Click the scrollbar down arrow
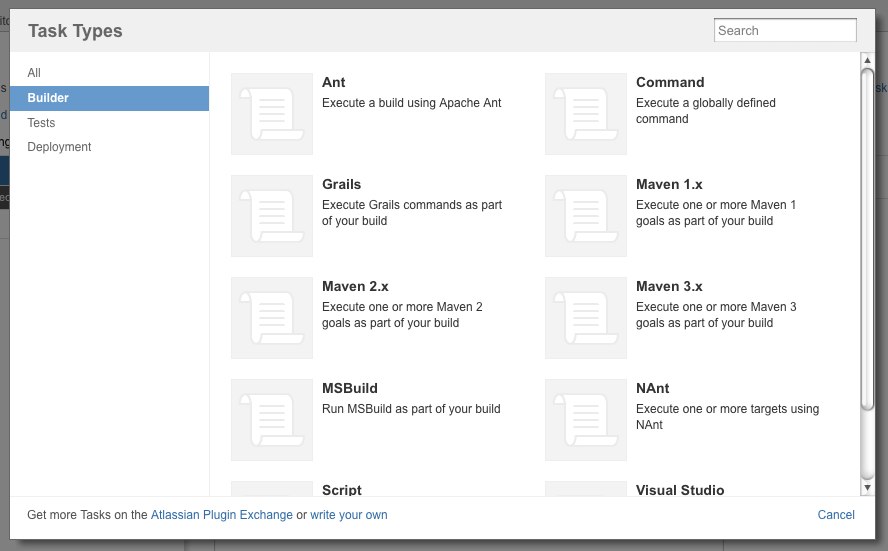888x551 pixels. tap(867, 488)
